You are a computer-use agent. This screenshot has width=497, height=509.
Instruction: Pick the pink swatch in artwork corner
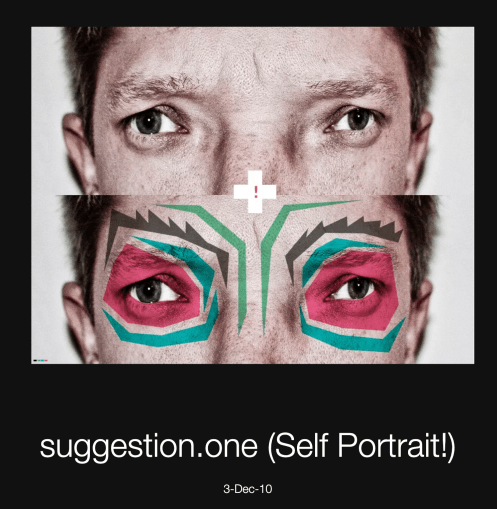click(x=46, y=360)
